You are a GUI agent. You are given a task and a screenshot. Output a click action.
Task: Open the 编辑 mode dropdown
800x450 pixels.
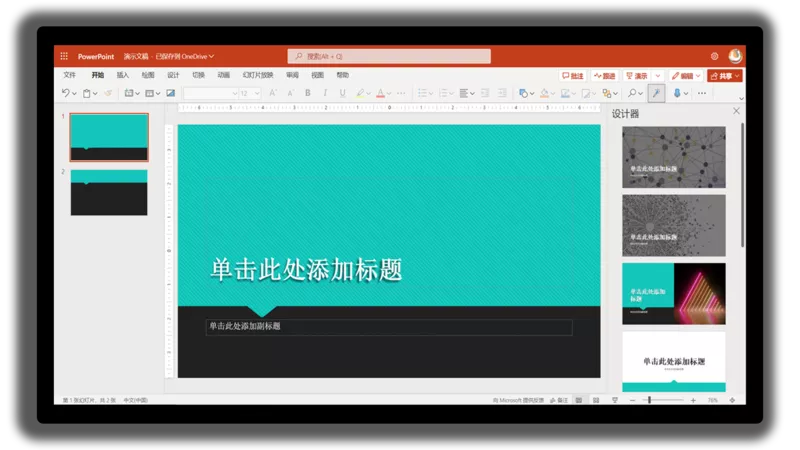pos(686,75)
